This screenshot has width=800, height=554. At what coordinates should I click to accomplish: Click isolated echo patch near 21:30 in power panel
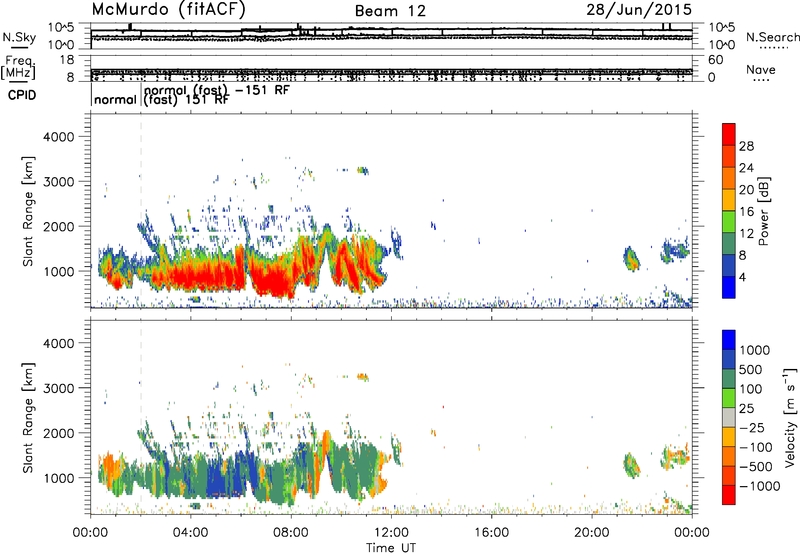click(x=632, y=259)
